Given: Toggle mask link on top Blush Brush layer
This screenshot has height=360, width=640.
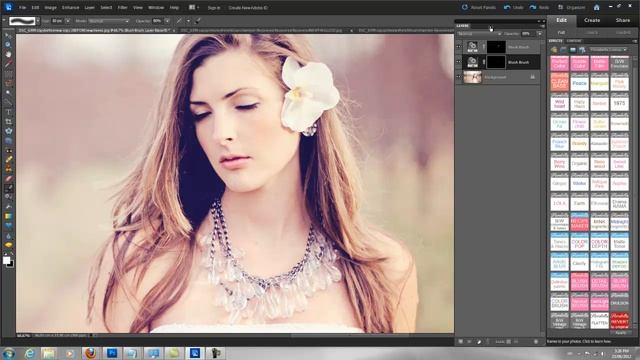Looking at the screenshot, I should pos(484,47).
